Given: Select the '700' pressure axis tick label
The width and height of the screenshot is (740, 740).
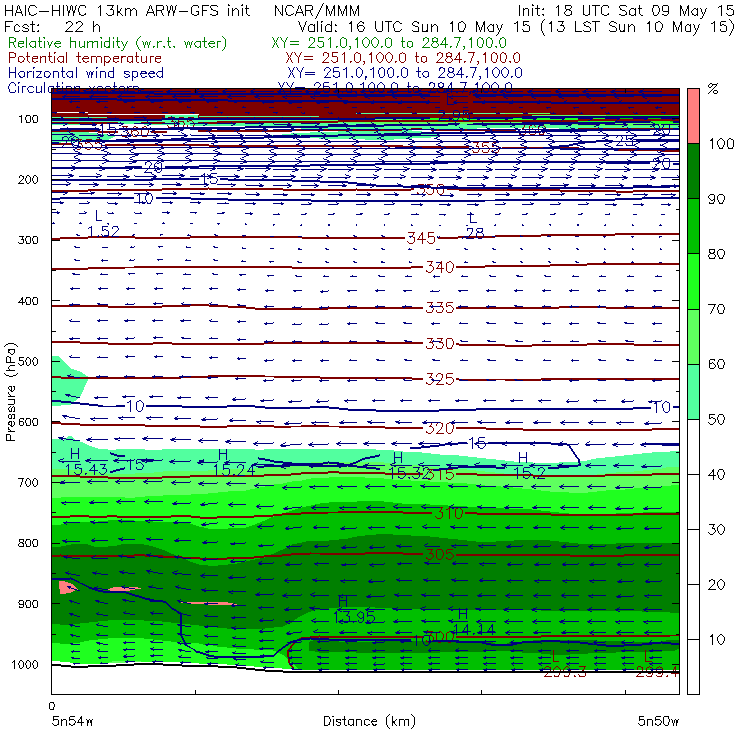Looking at the screenshot, I should point(28,482).
